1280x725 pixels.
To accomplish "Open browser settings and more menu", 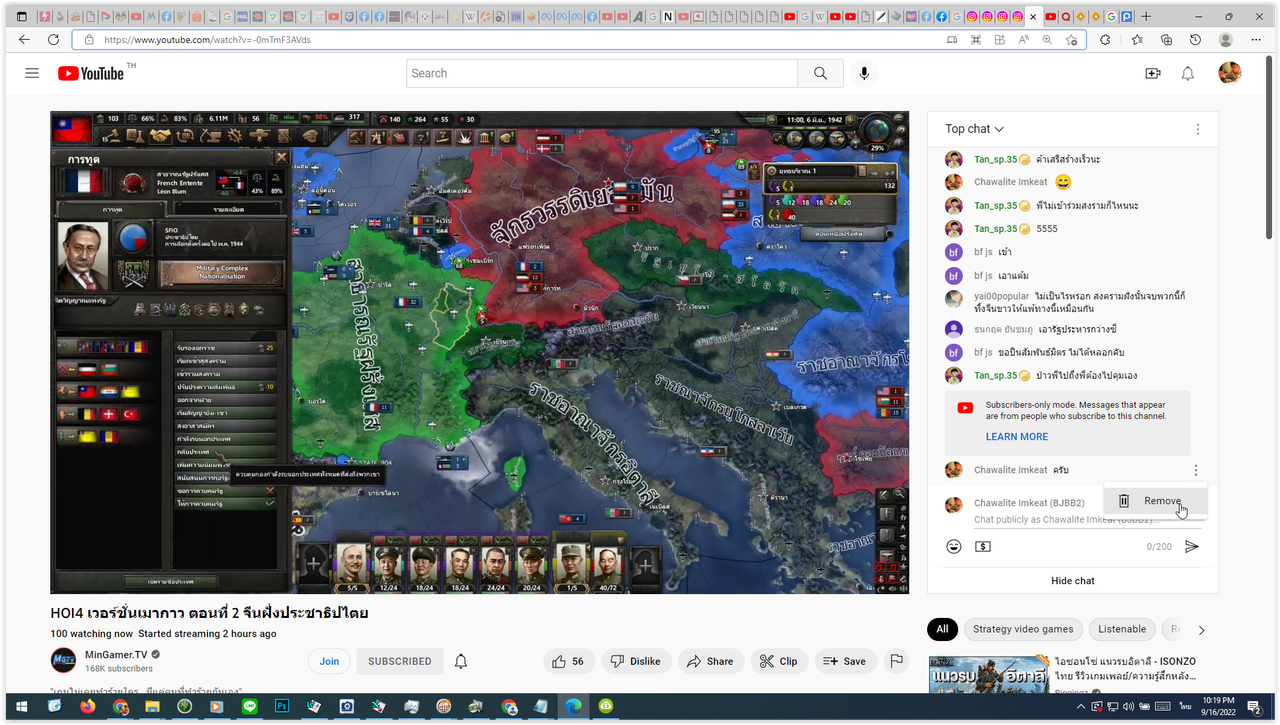I will (1256, 40).
